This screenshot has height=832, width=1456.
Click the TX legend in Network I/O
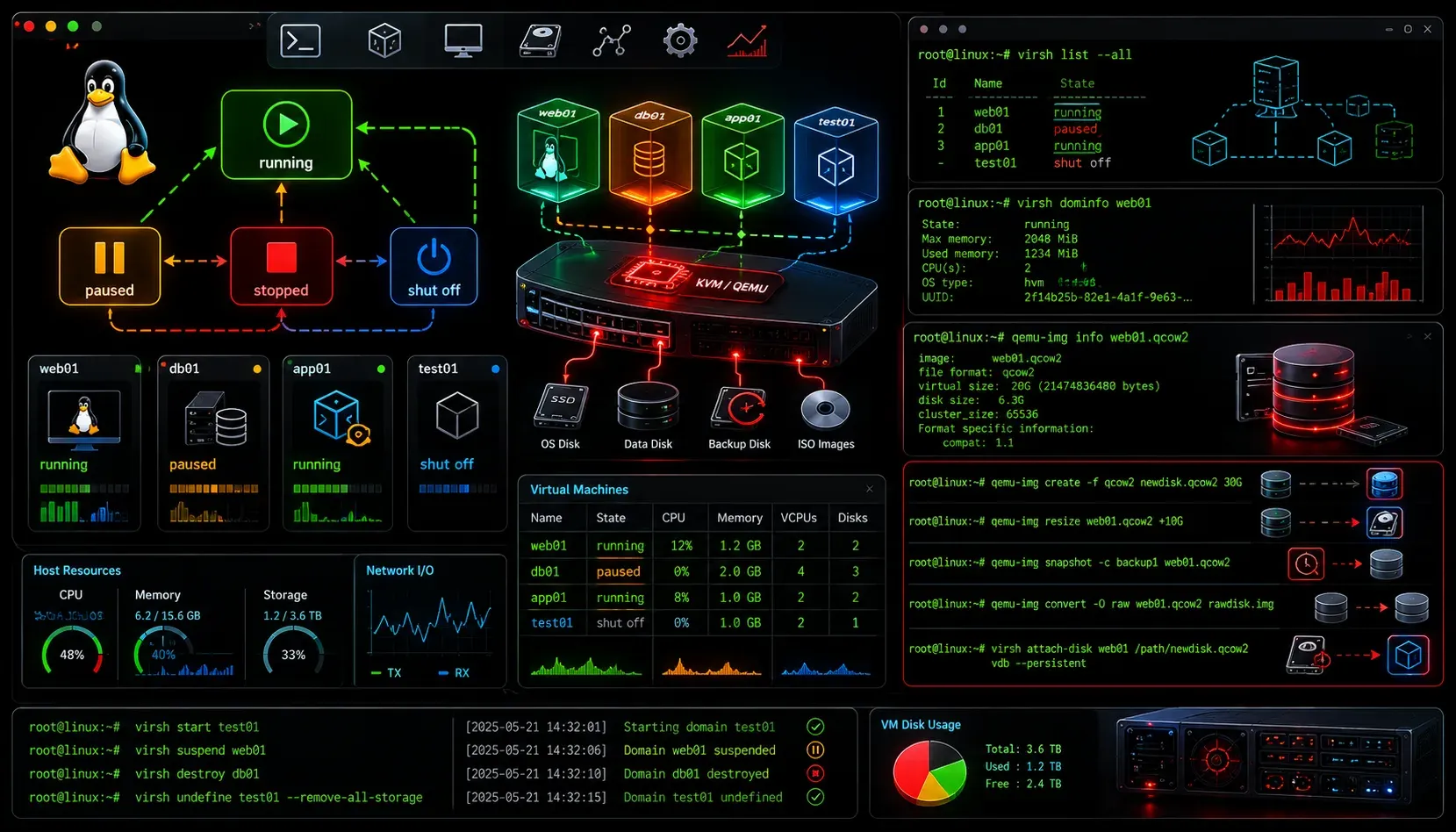pyautogui.click(x=386, y=673)
